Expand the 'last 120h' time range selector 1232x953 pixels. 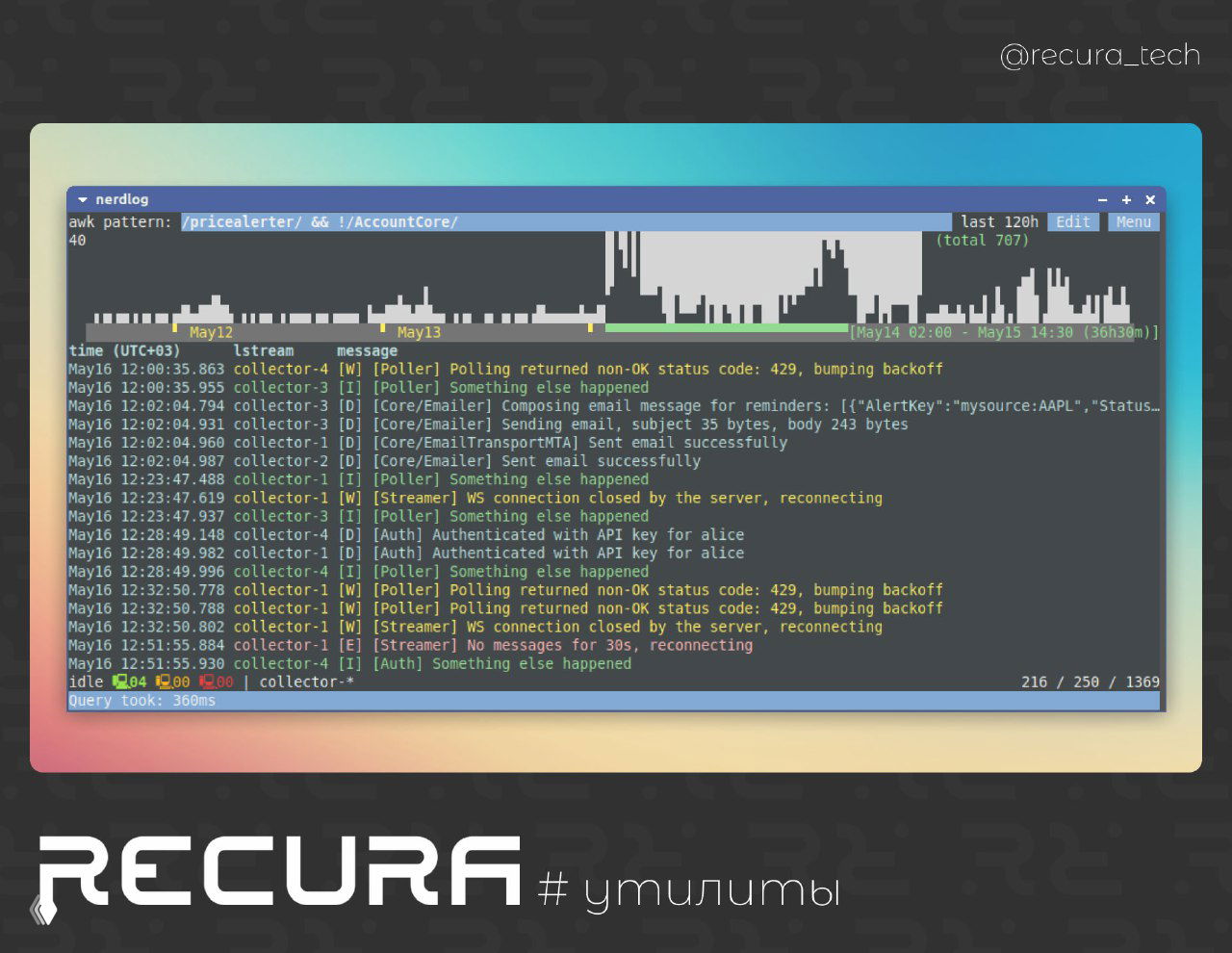(x=998, y=221)
